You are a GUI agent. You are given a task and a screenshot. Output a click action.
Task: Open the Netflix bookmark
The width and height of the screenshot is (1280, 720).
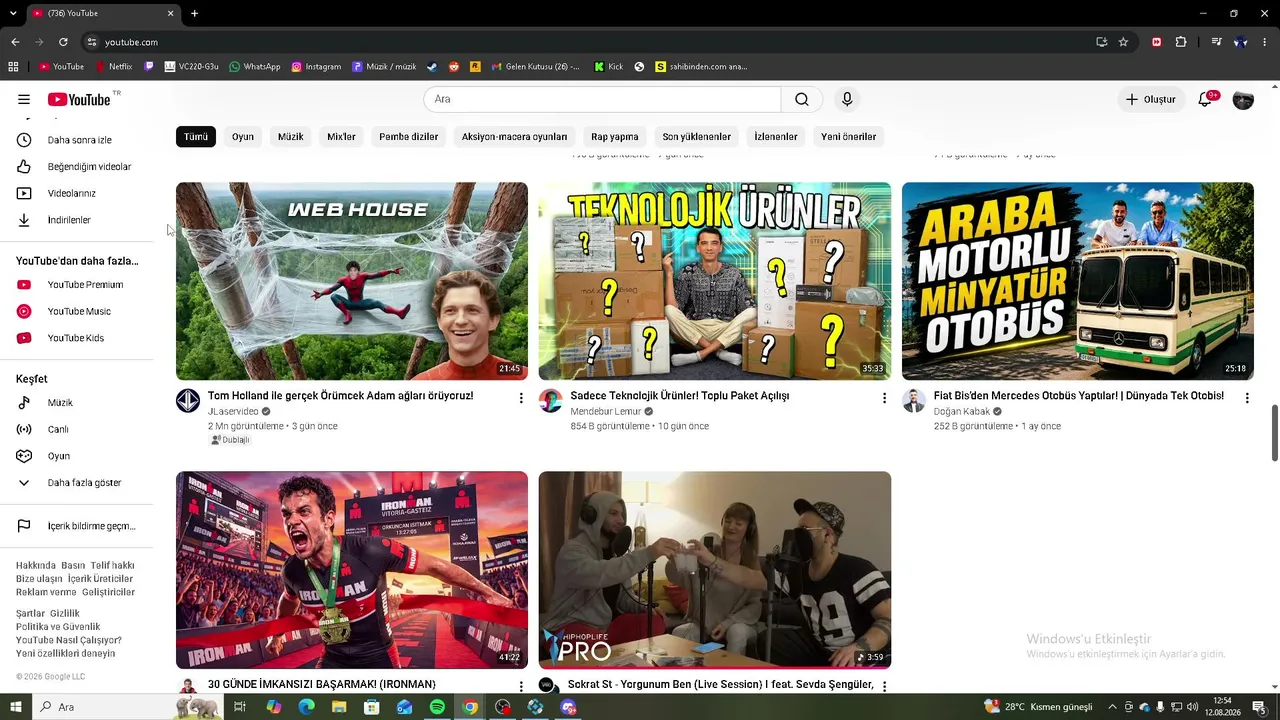point(113,67)
